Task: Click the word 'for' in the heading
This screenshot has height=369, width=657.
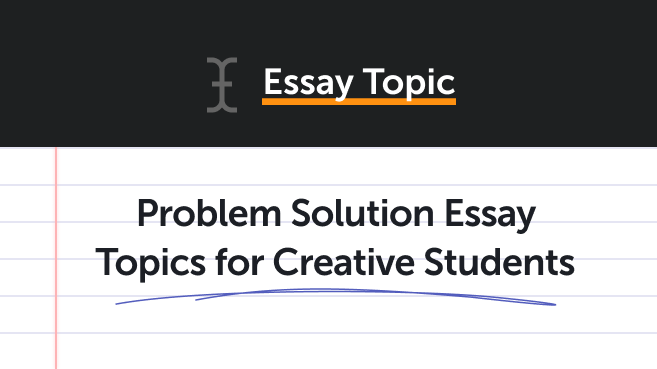Action: pos(240,261)
